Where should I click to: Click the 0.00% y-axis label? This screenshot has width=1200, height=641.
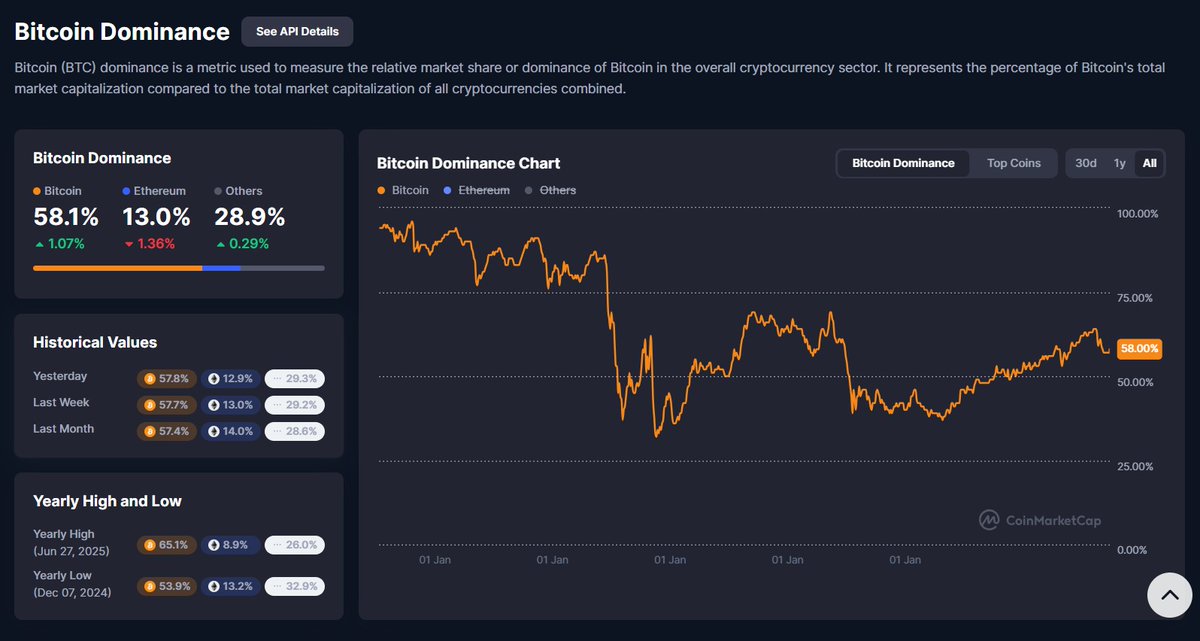pos(1132,550)
